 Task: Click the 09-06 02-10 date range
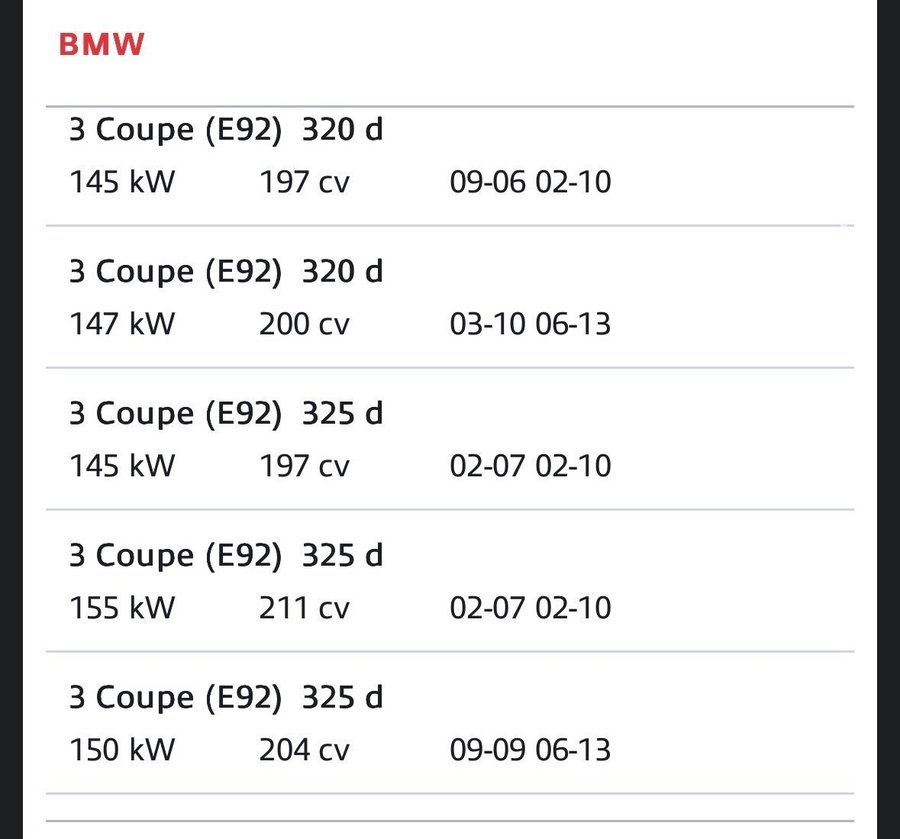pos(530,182)
